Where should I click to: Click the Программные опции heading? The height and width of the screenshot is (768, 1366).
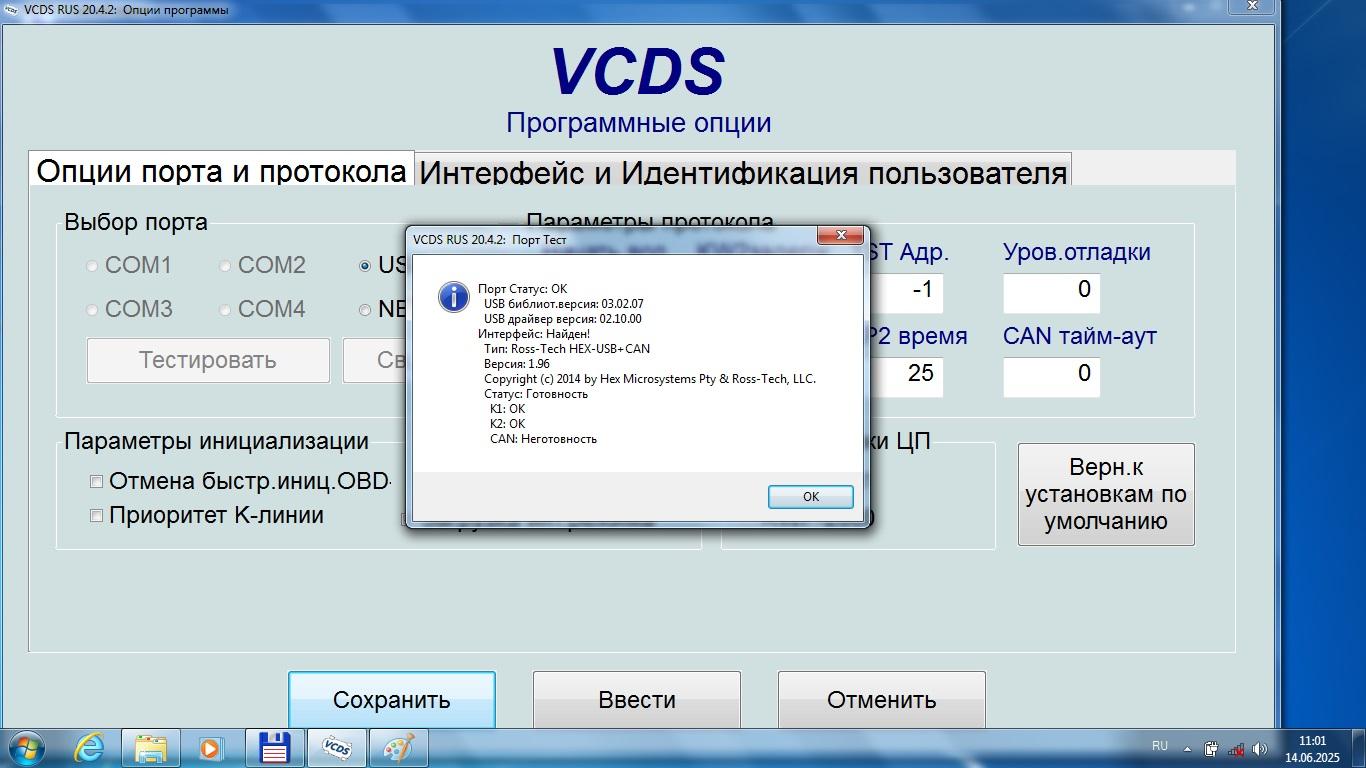[x=638, y=123]
